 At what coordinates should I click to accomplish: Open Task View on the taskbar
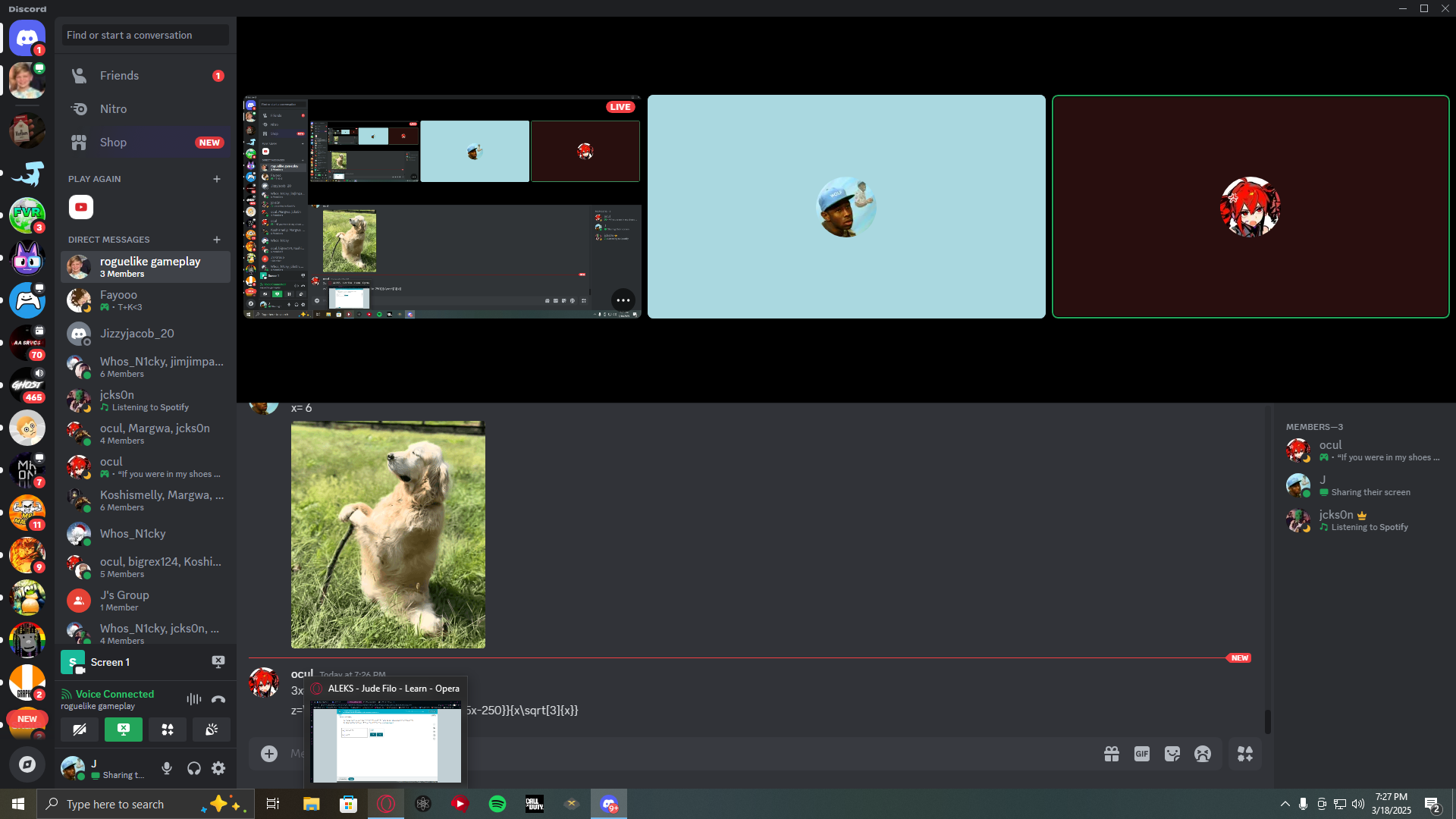(x=273, y=804)
